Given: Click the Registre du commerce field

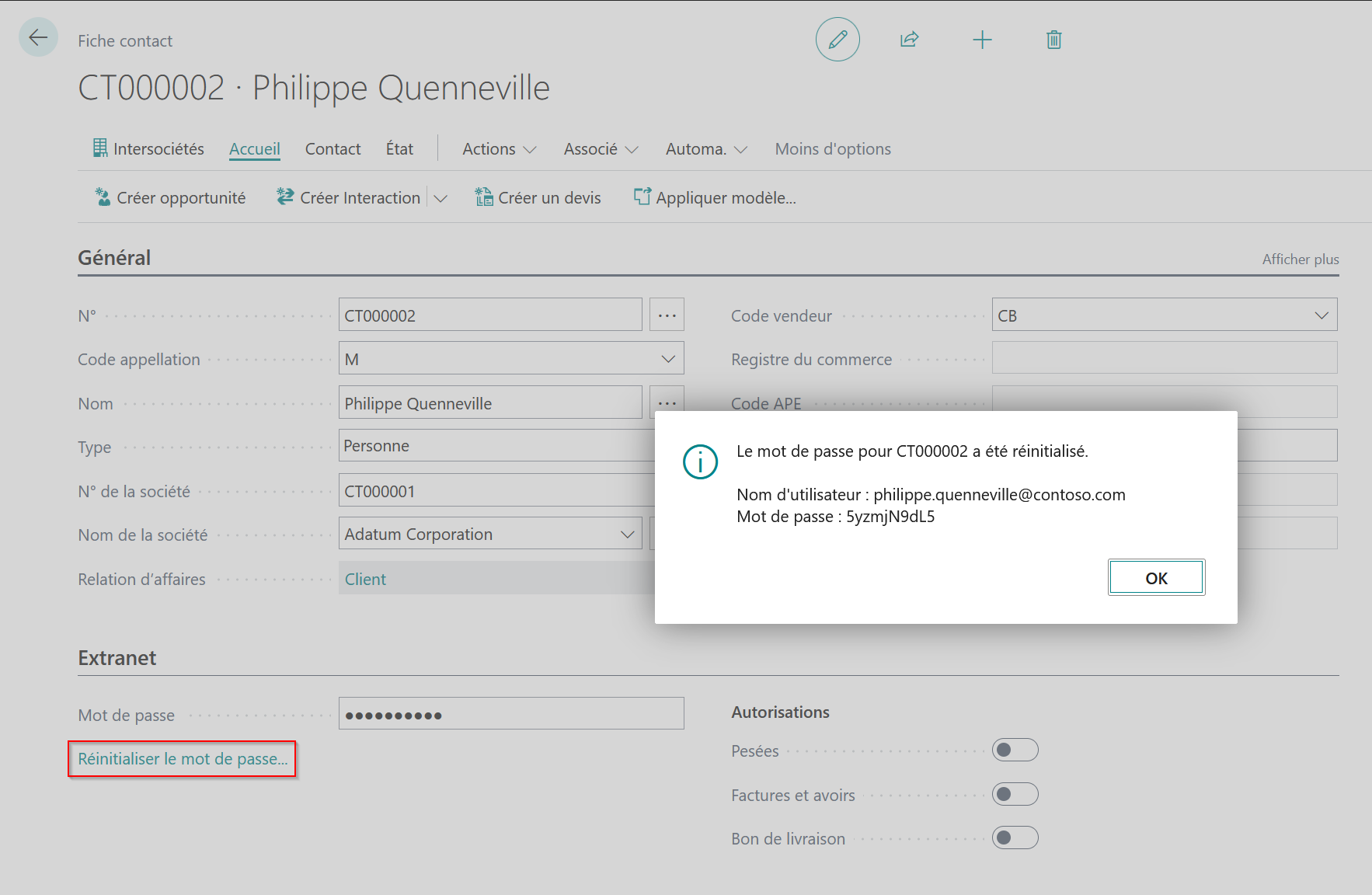Looking at the screenshot, I should (1165, 358).
